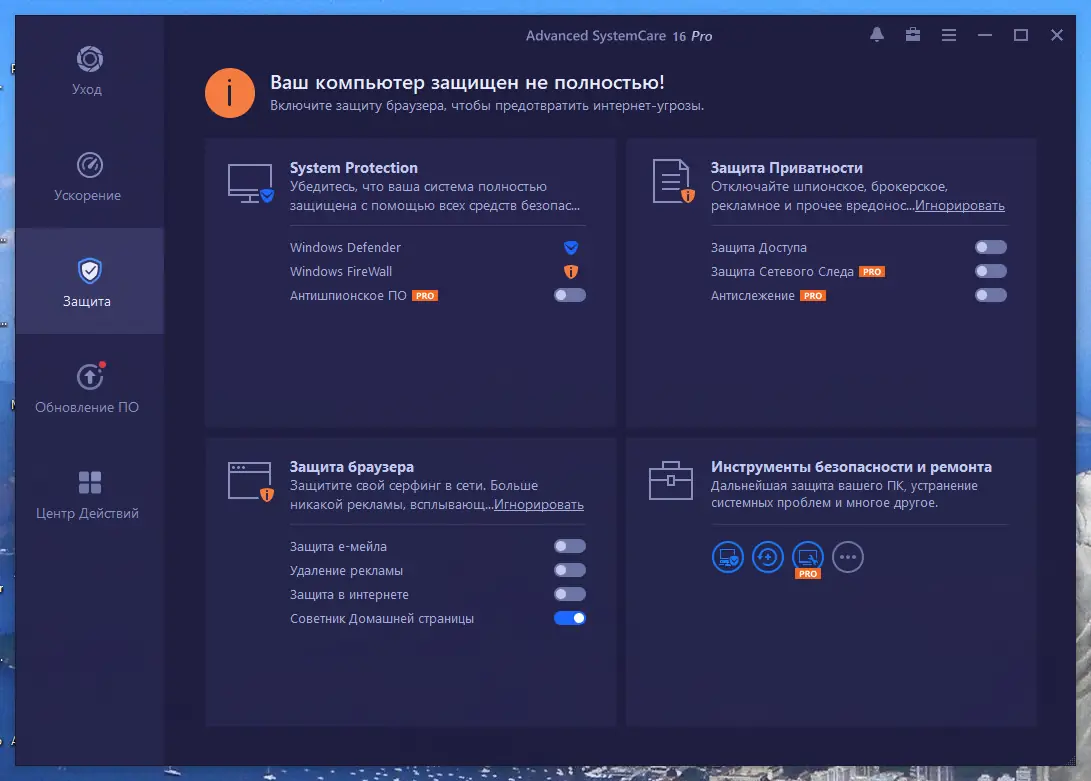Click the Антишпионское ПО label

(x=348, y=296)
